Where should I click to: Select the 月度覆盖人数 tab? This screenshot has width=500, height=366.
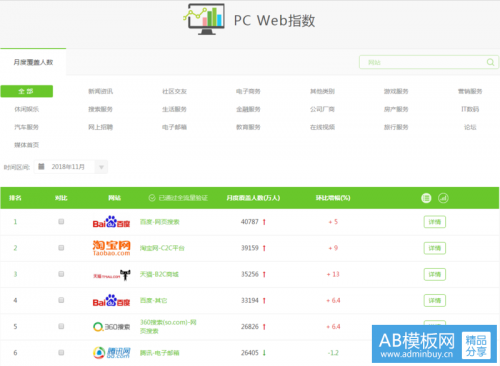[33, 62]
